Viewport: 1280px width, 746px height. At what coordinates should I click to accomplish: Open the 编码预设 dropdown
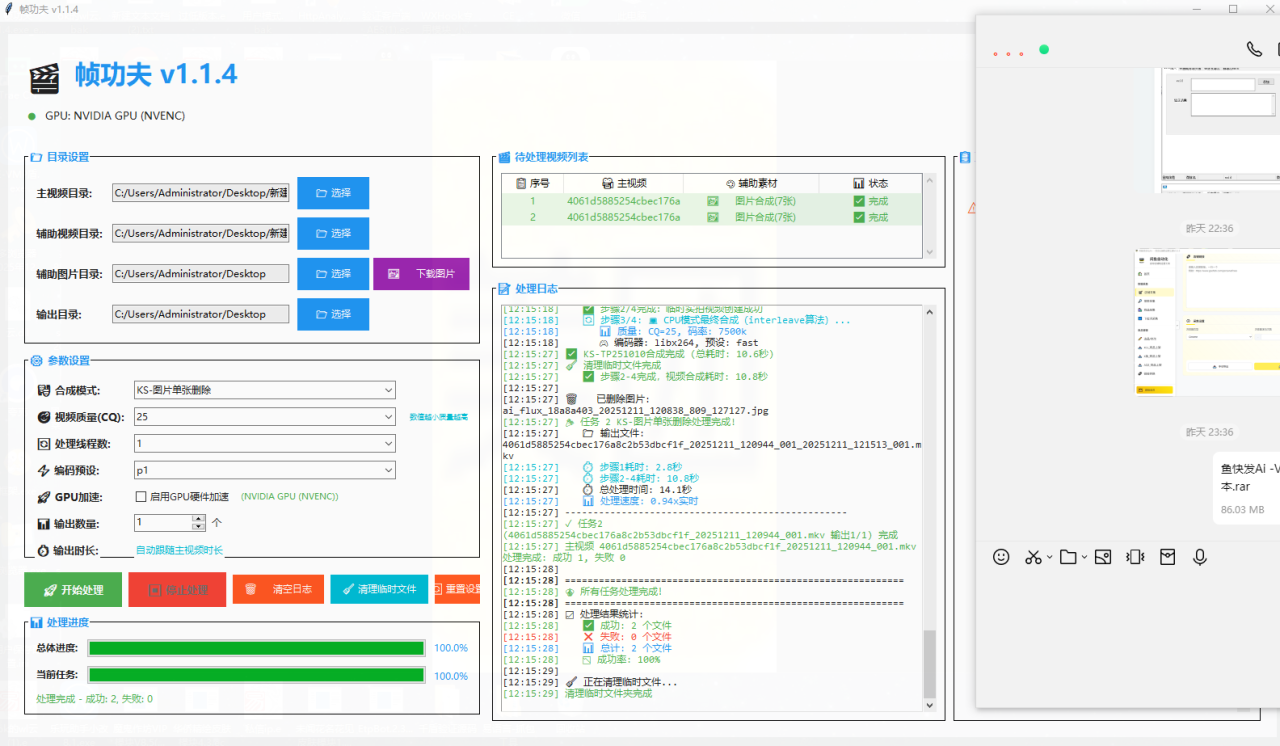(264, 470)
